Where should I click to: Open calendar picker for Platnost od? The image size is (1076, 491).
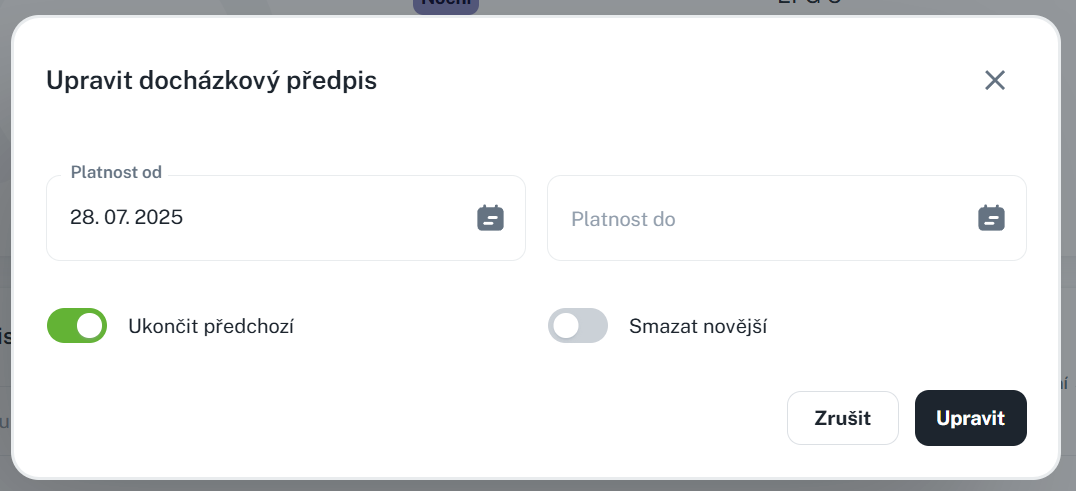[x=490, y=218]
